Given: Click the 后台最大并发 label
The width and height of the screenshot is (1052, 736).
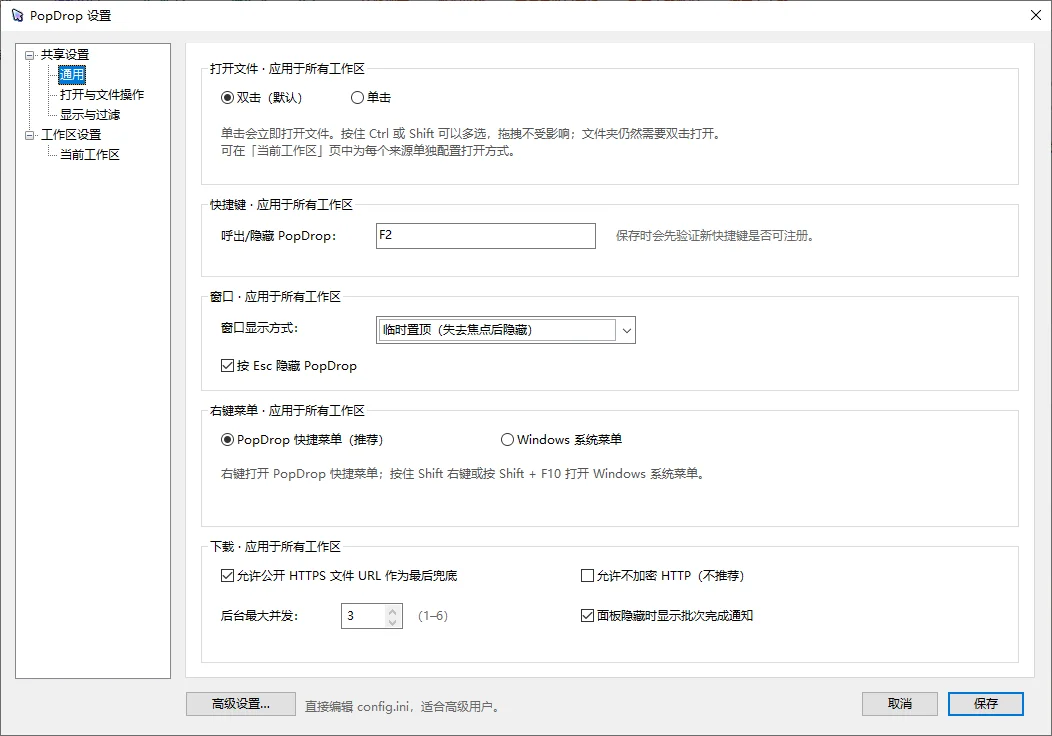Looking at the screenshot, I should [259, 616].
